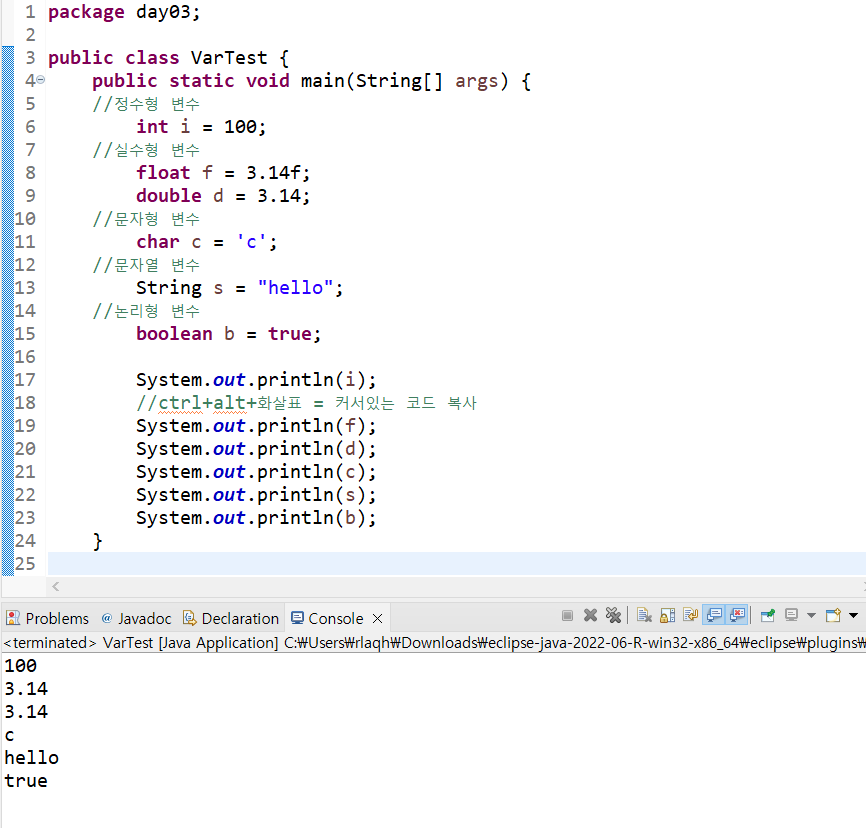Image resolution: width=866 pixels, height=828 pixels.
Task: Click on 'package day03;' line
Action: tap(124, 12)
